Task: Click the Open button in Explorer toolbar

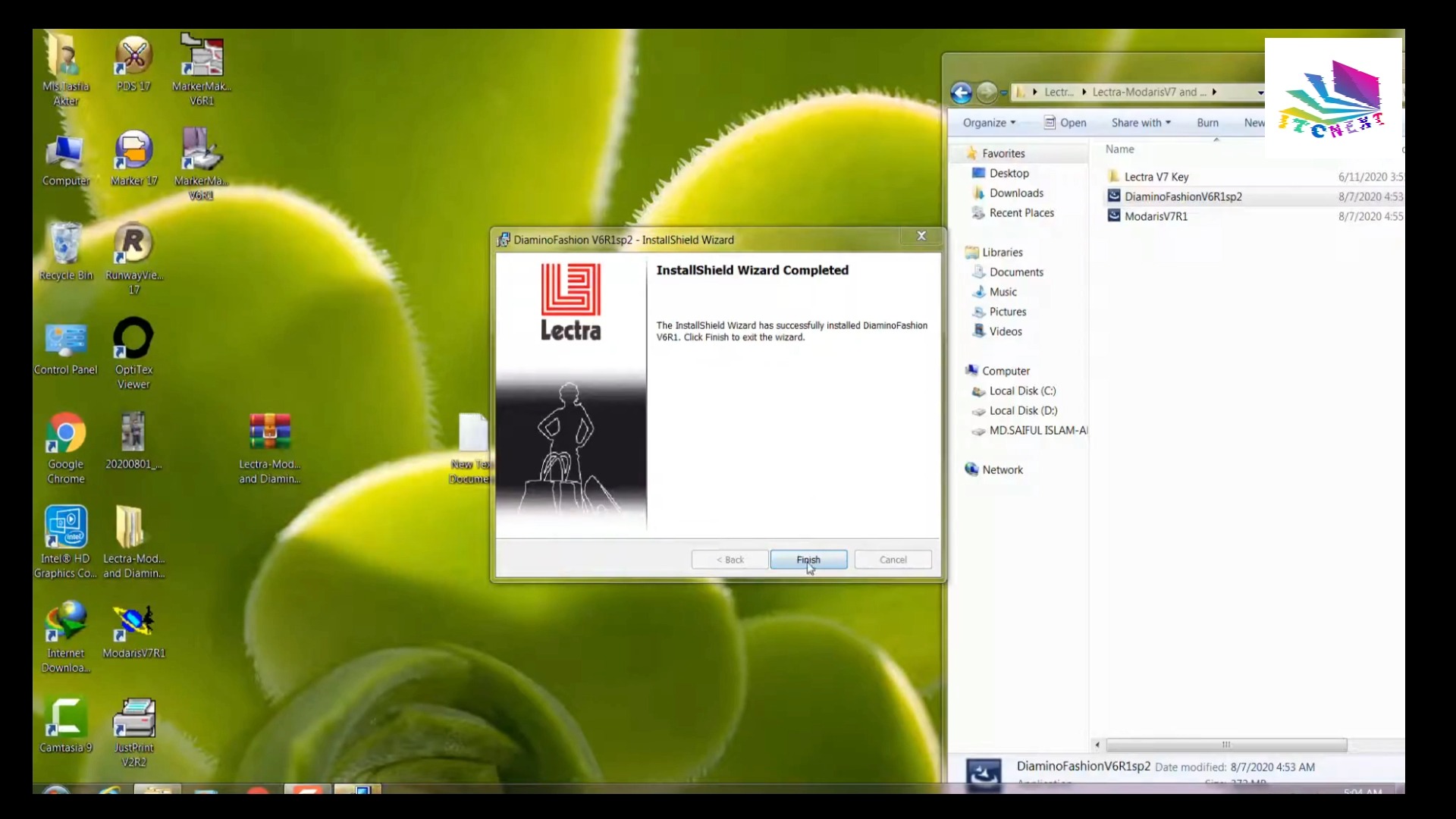Action: (x=1065, y=123)
